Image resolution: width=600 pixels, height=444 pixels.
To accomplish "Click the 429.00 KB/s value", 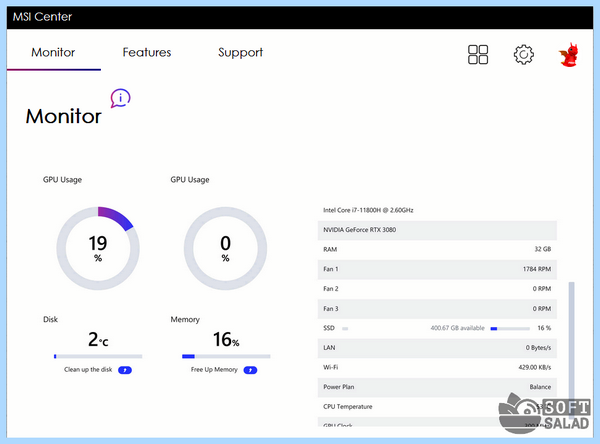I will tap(535, 367).
